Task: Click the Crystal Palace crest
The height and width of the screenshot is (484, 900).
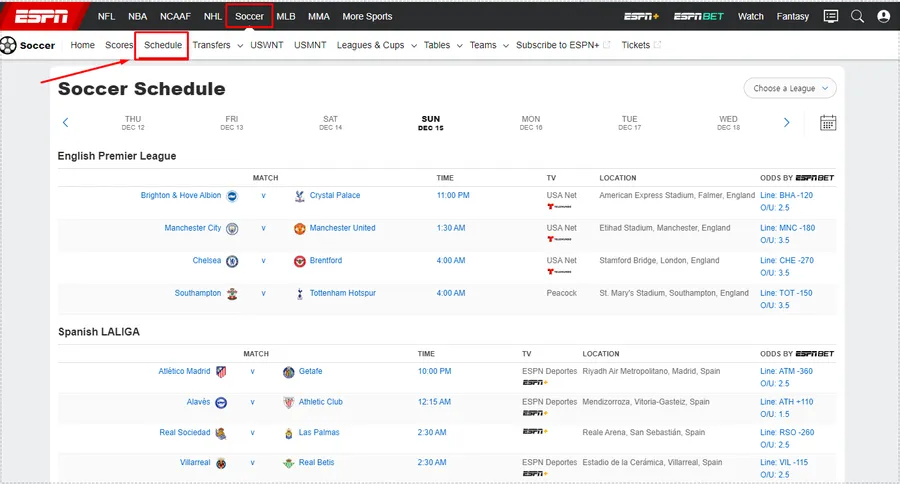Action: [300, 196]
